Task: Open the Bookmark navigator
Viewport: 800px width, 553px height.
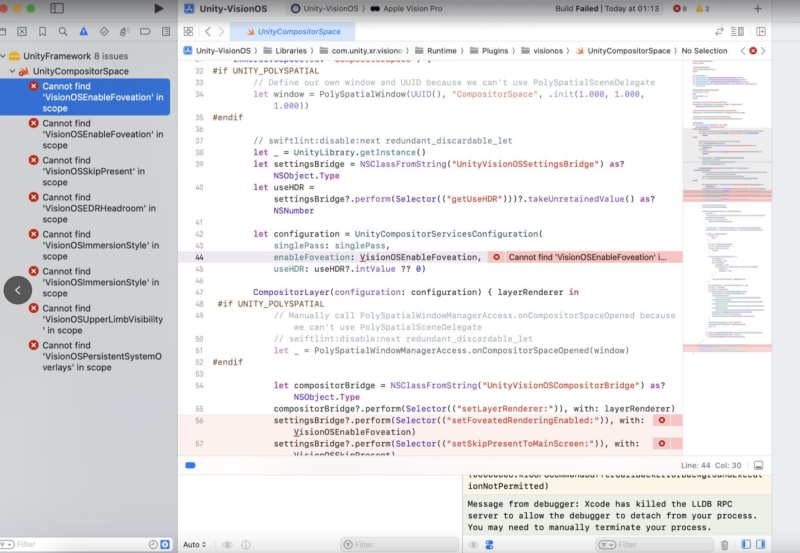Action: (43, 32)
